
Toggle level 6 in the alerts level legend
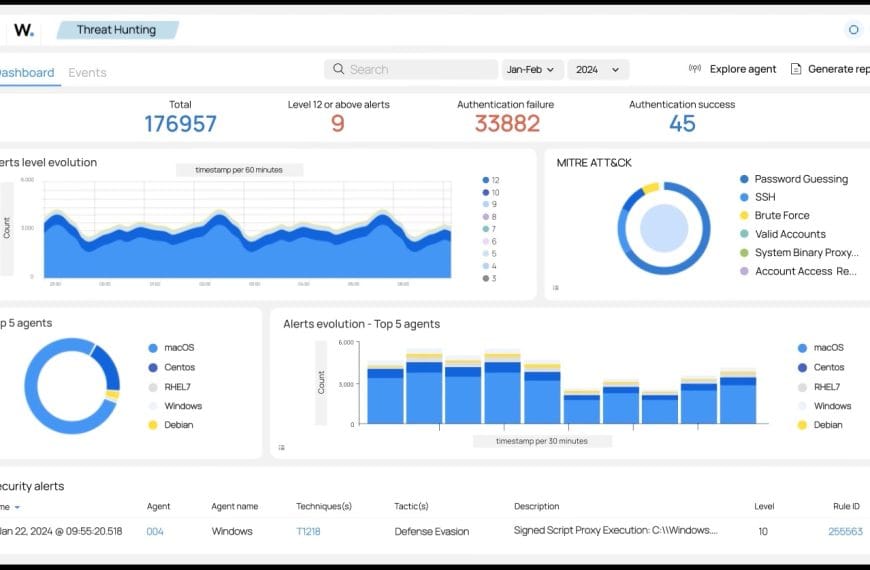490,241
